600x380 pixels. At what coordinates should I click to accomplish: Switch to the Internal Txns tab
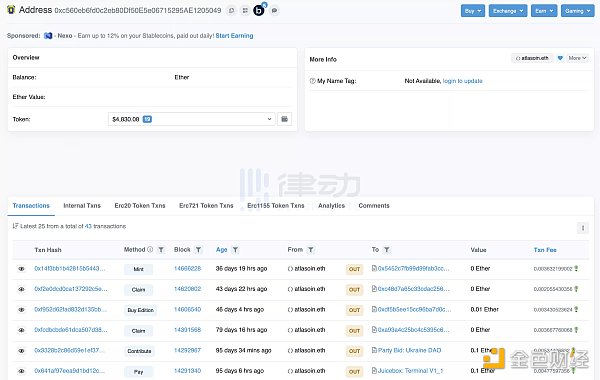(x=82, y=205)
